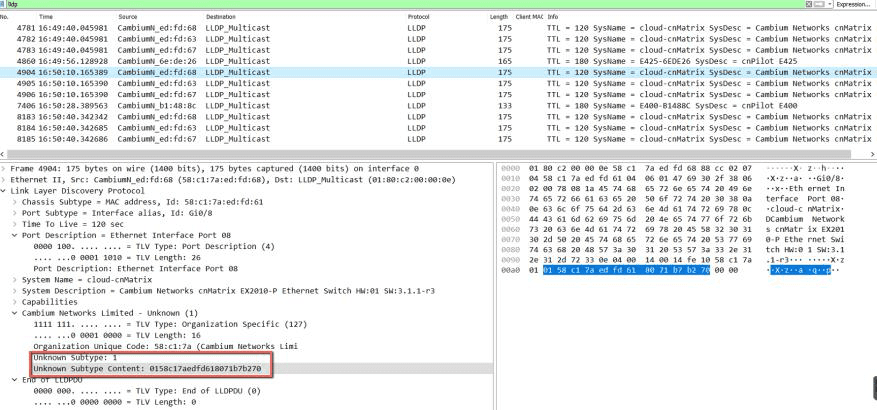Viewport: 877px width, 410px height.
Task: Sort packets by the Time column
Action: [46, 17]
